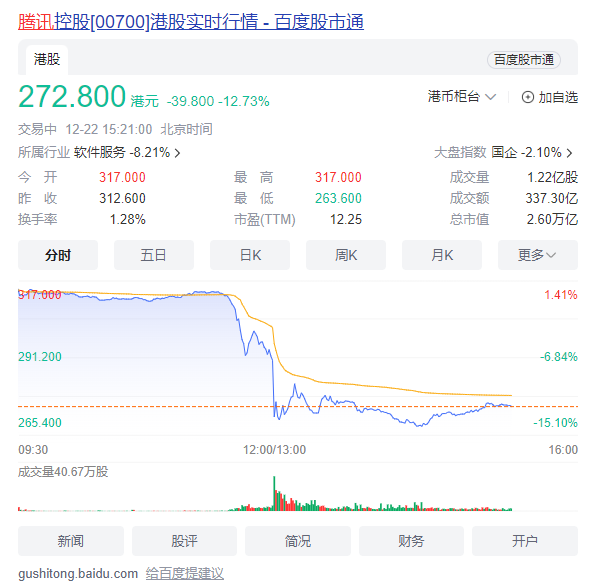Click the 百度股市通 badge button
Image resolution: width=607 pixels, height=584 pixels.
point(524,60)
